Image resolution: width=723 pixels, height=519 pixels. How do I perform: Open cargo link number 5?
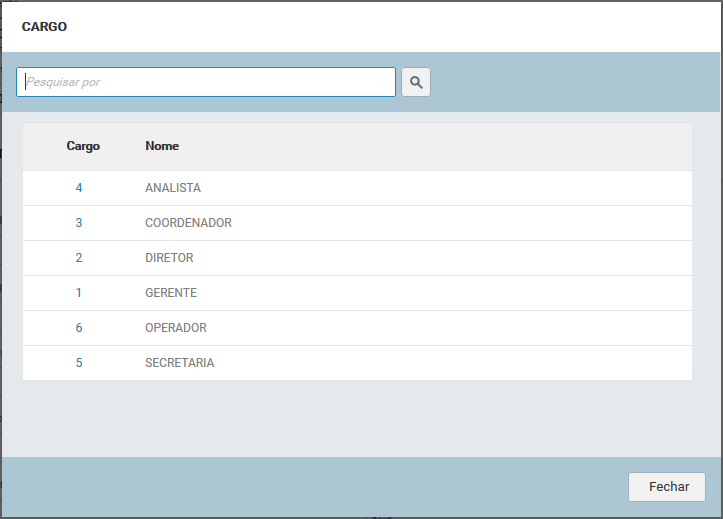(79, 363)
